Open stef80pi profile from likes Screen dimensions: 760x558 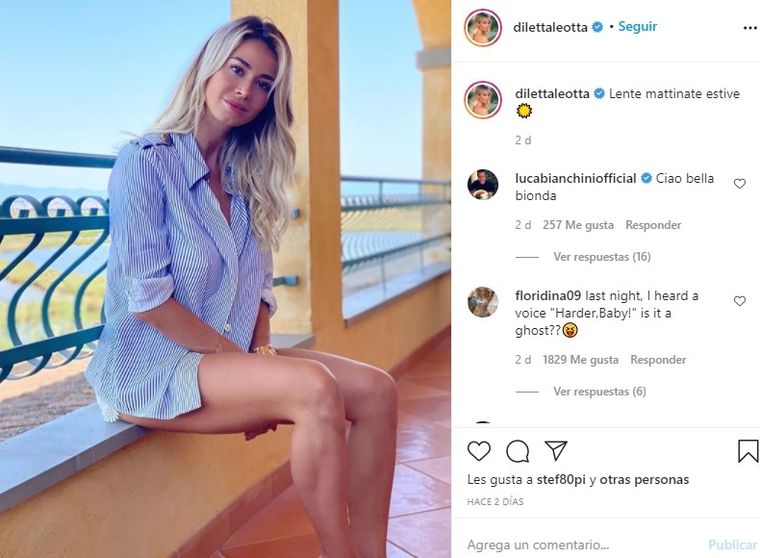click(x=561, y=480)
